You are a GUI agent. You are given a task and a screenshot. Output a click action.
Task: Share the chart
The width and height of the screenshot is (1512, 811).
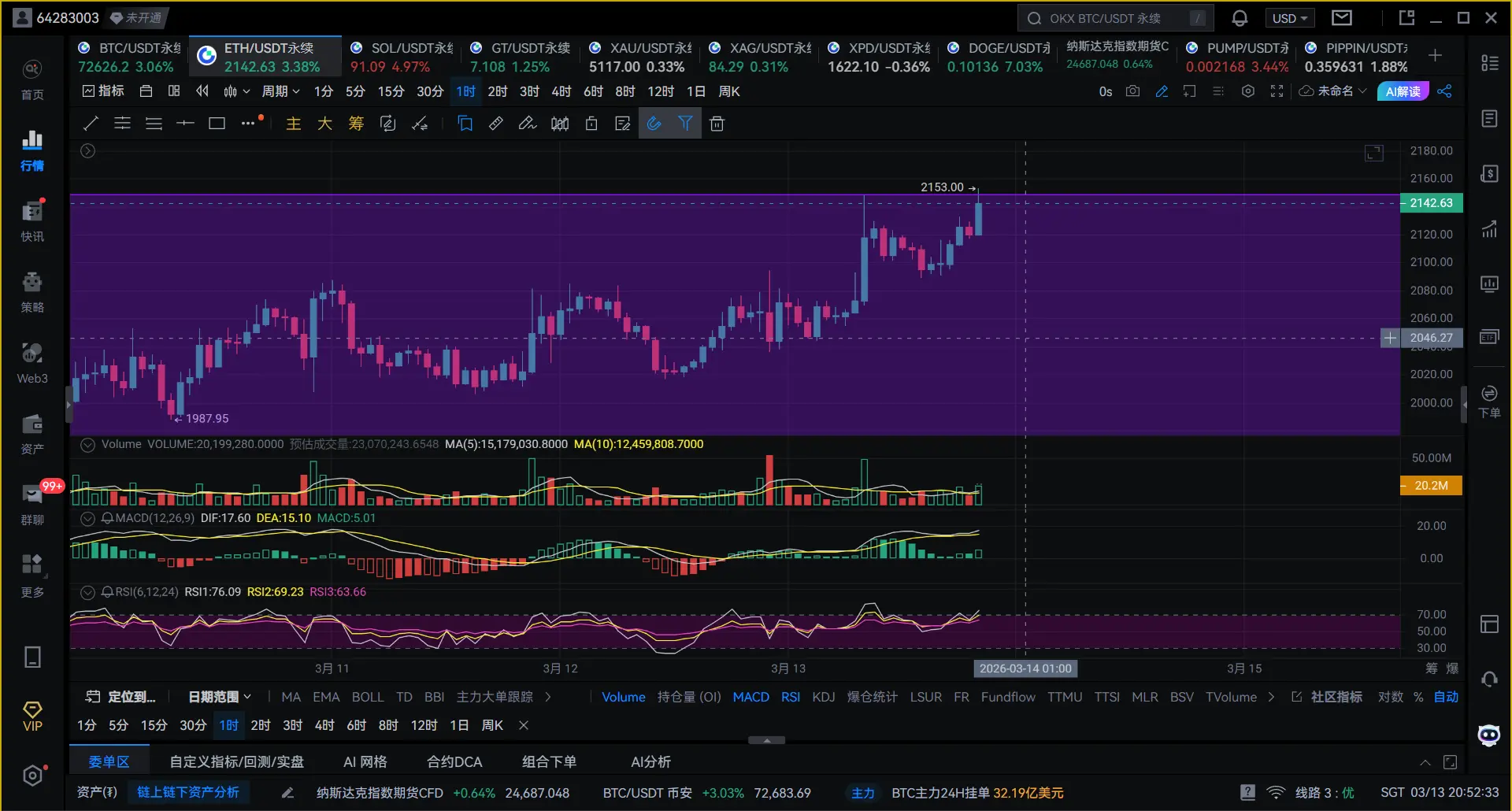point(1444,91)
